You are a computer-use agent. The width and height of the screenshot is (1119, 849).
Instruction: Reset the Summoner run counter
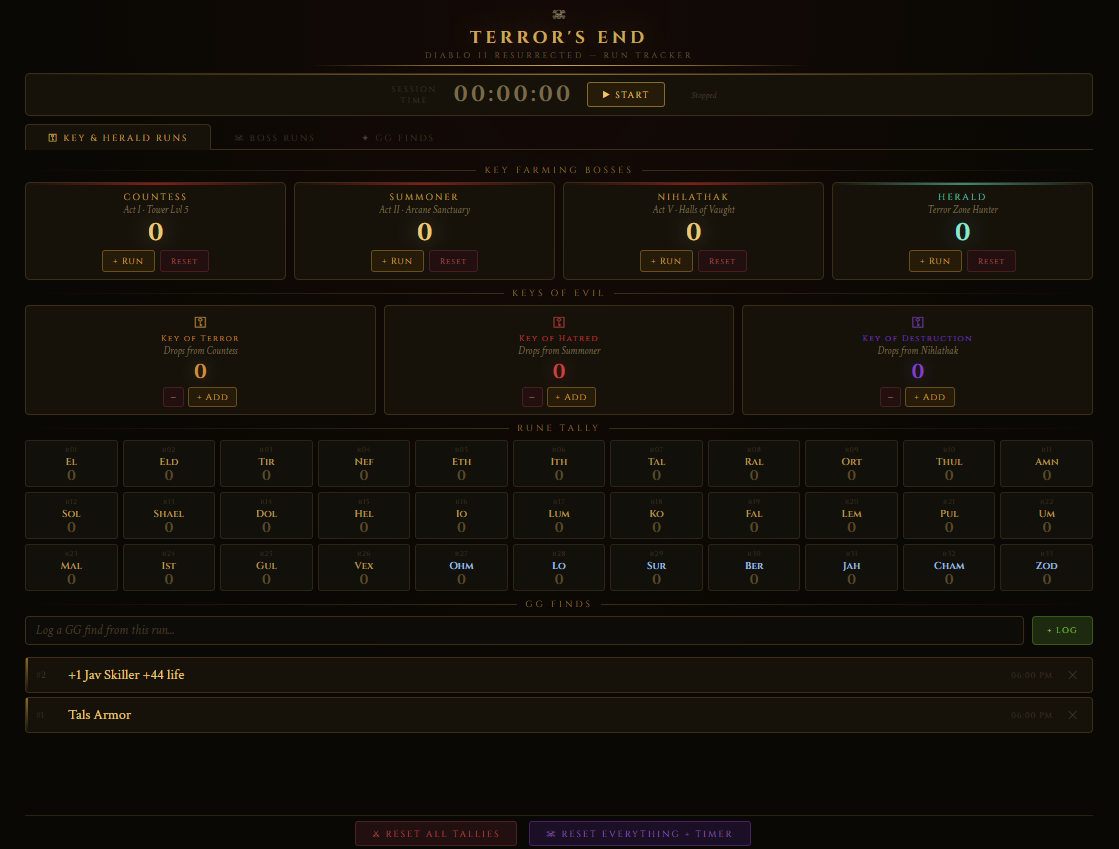coord(453,261)
